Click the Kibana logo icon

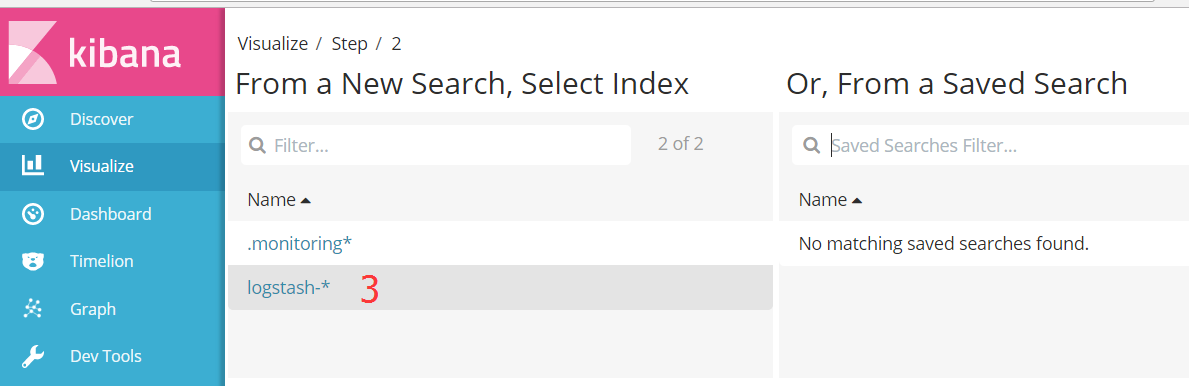point(32,52)
